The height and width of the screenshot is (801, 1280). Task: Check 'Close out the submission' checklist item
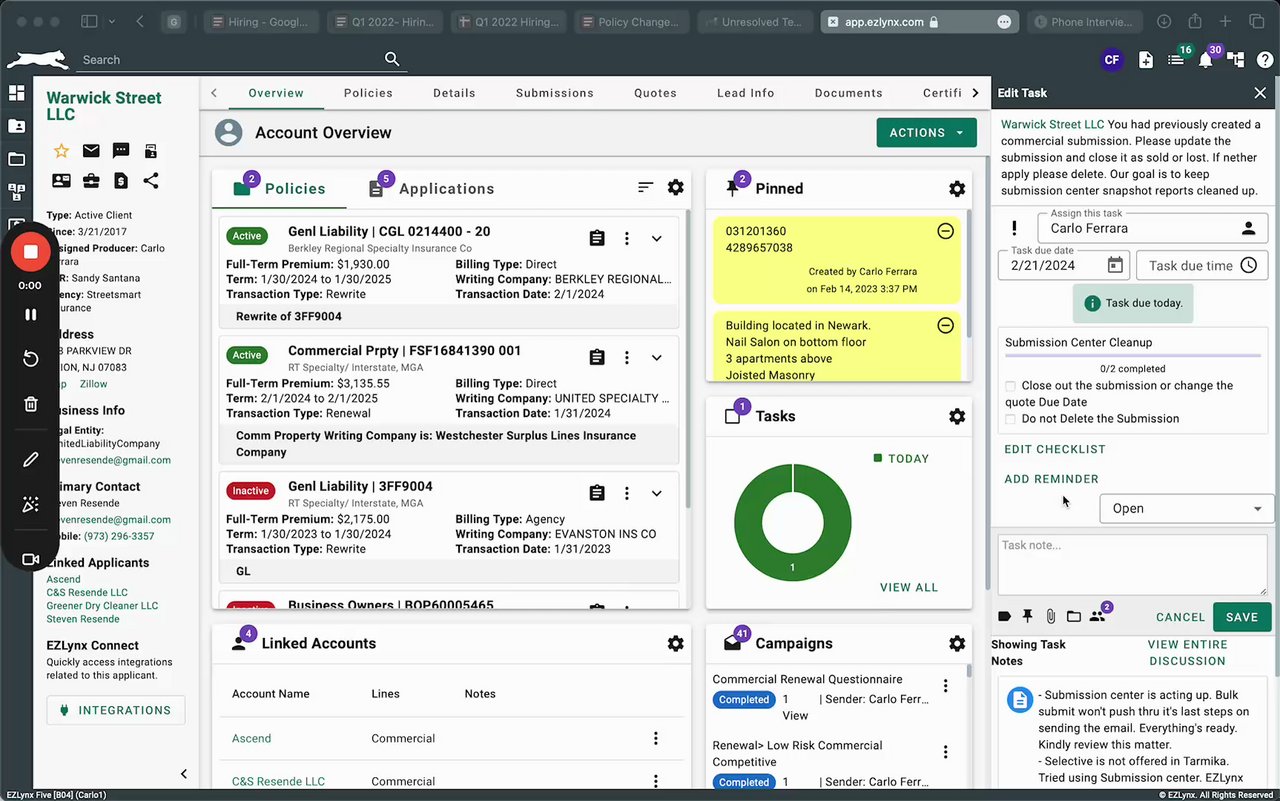click(x=1011, y=386)
